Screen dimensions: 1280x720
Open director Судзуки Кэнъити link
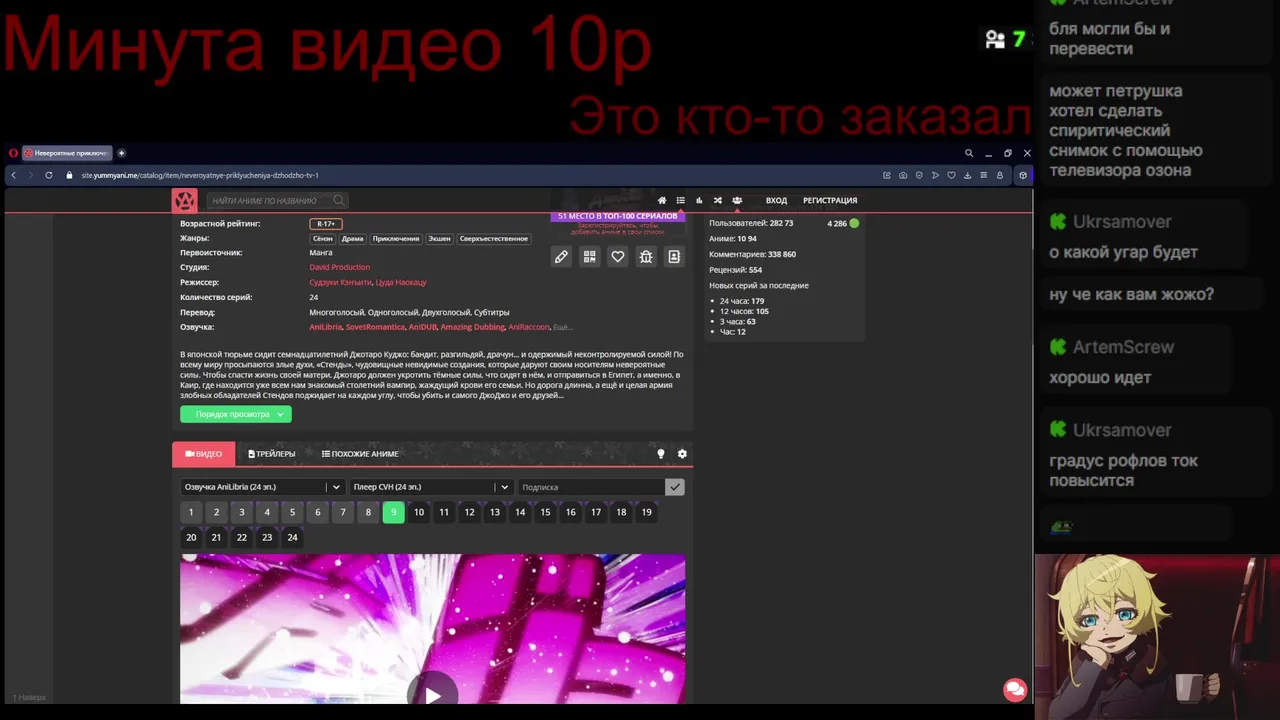340,282
